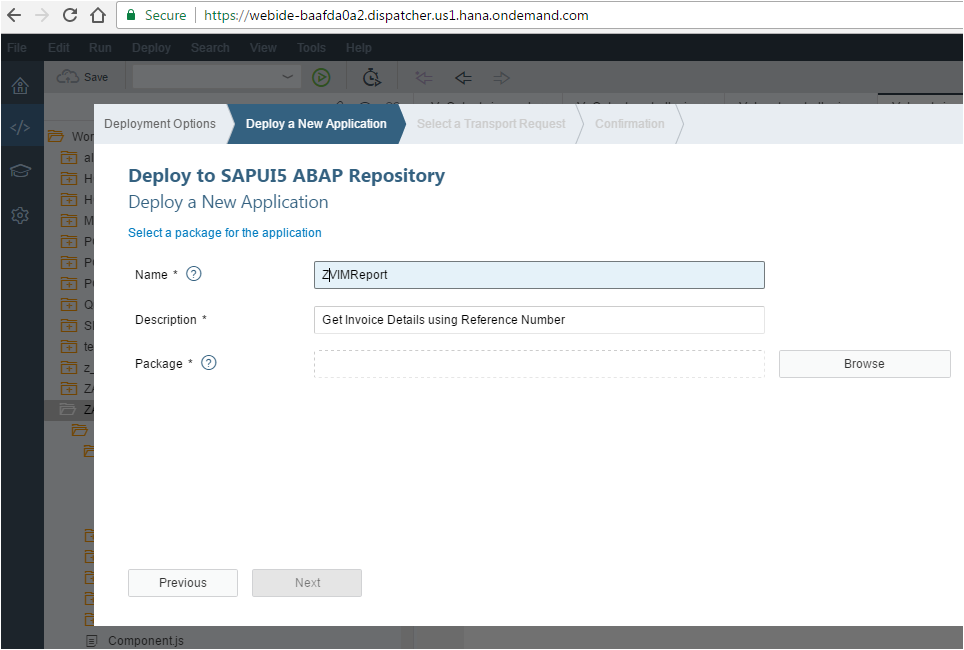Show help for the Package field
This screenshot has height=650, width=964.
[x=209, y=363]
